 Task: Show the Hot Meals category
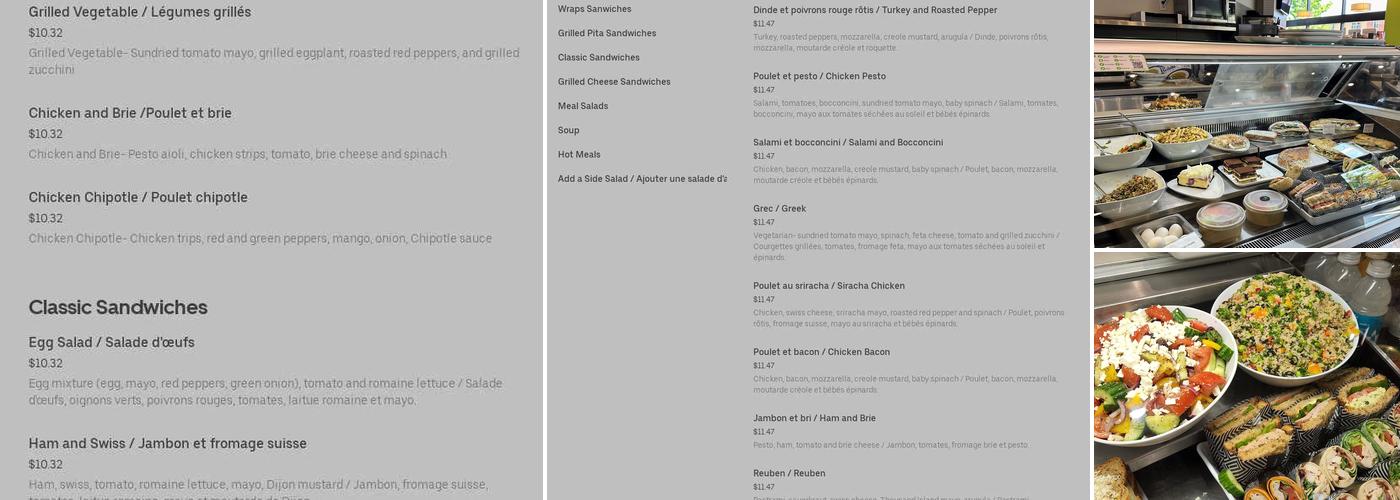click(579, 155)
